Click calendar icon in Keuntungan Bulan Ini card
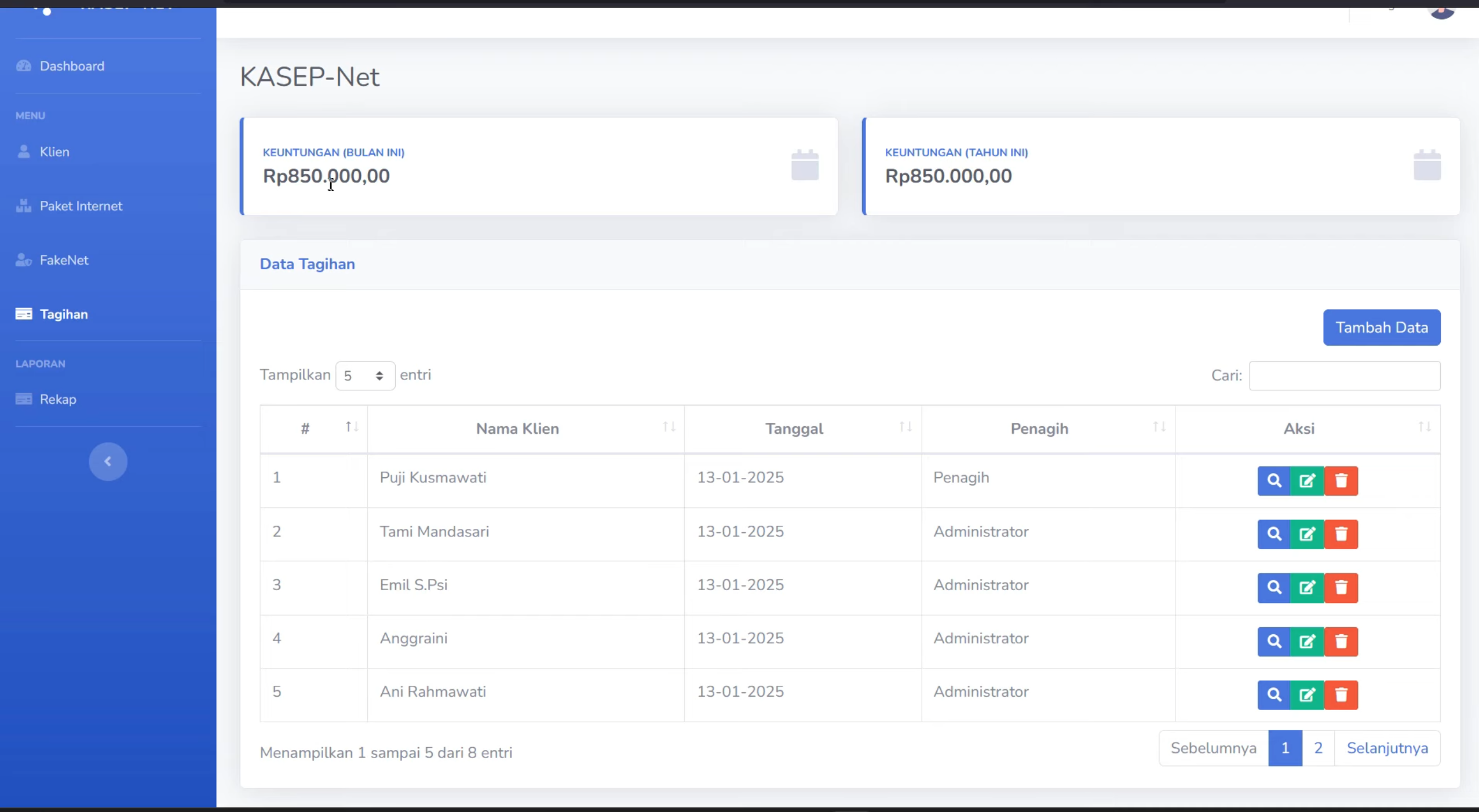Screen dimensions: 1479x812 pos(805,165)
